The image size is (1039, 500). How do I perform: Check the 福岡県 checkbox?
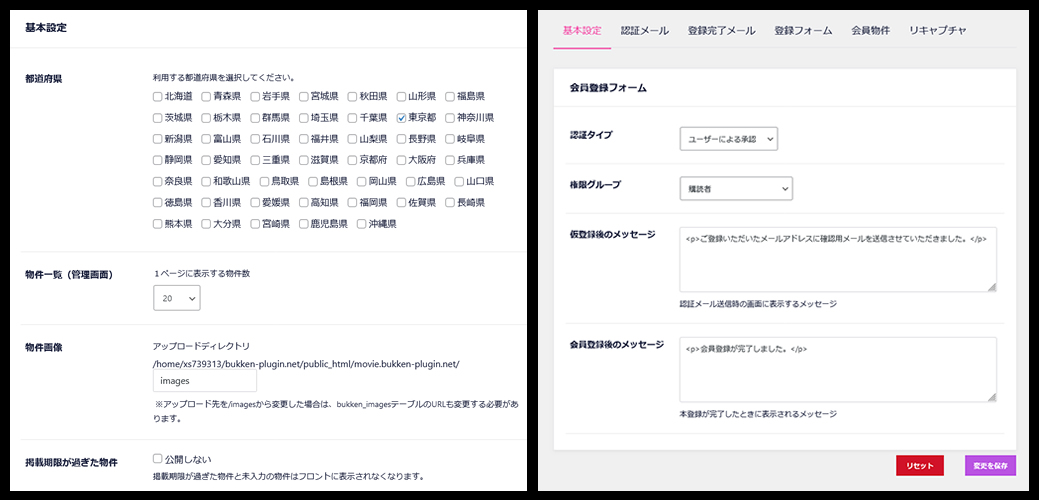click(353, 203)
